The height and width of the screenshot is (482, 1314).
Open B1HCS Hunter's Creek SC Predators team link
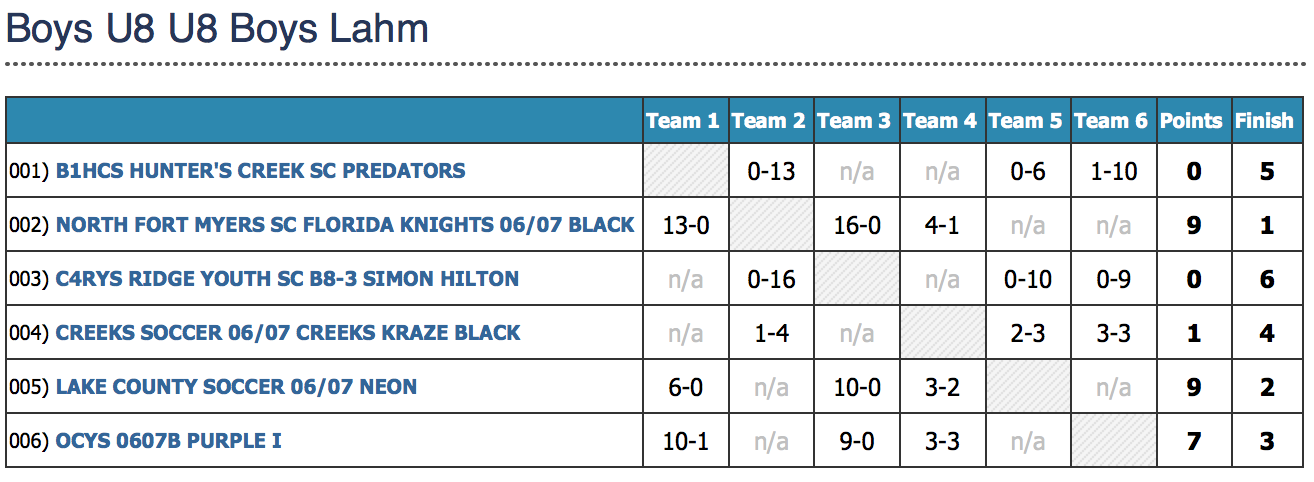pos(260,171)
